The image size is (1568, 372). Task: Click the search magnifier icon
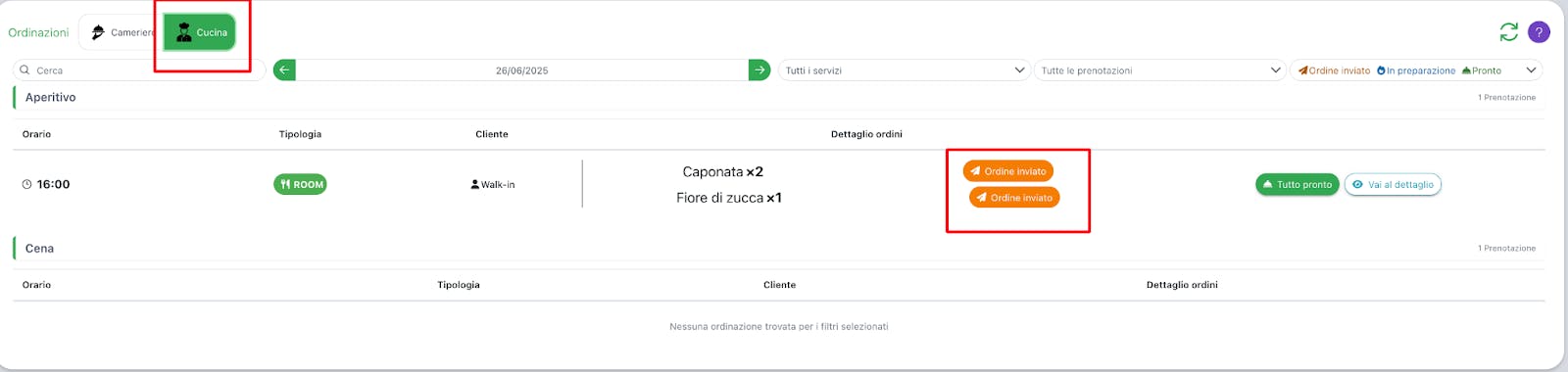tap(24, 70)
